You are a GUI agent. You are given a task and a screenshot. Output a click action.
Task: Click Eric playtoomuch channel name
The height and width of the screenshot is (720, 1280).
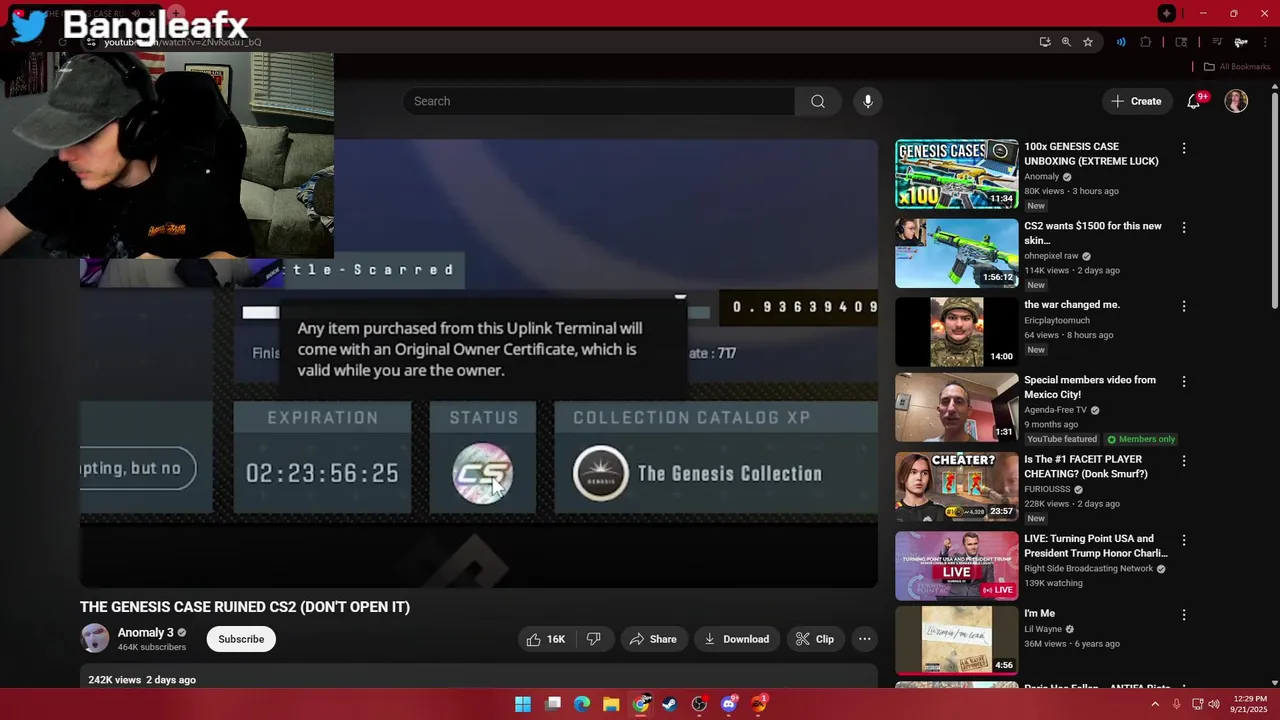[x=1057, y=321]
